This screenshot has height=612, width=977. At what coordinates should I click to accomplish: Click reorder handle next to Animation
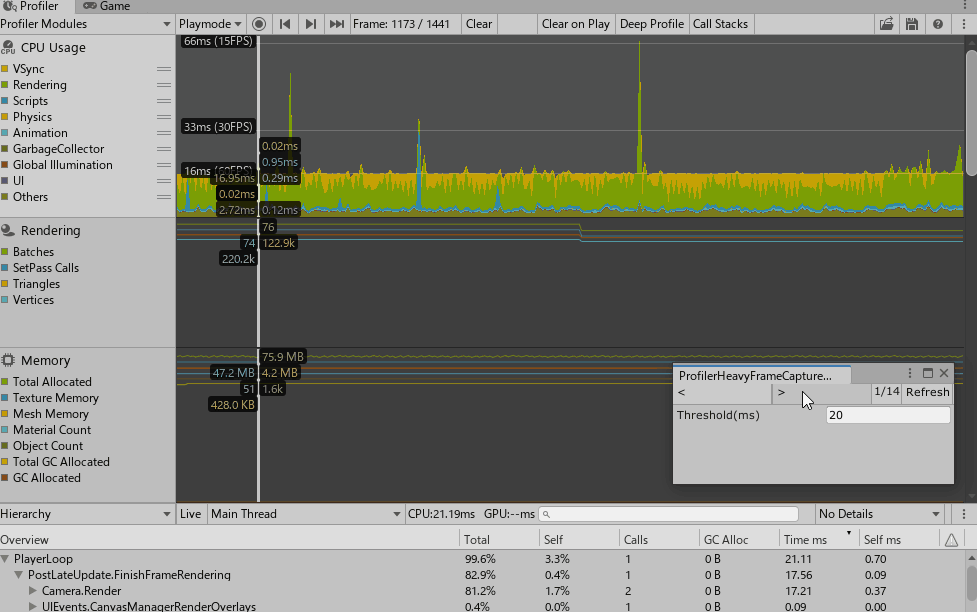[x=164, y=133]
